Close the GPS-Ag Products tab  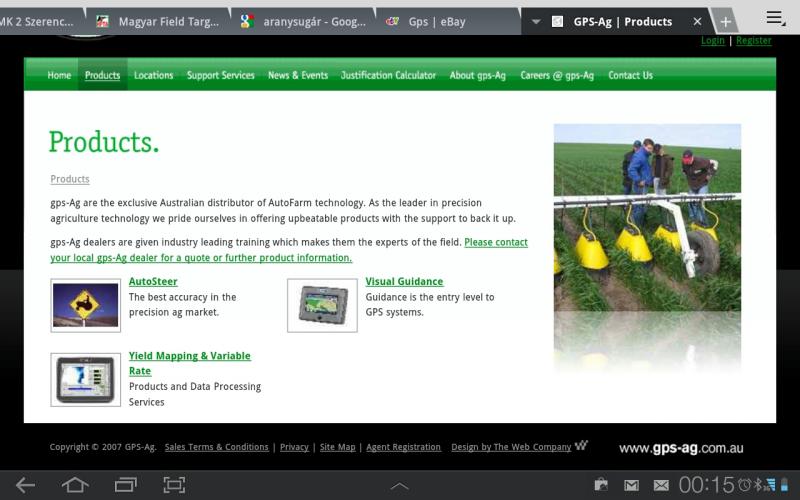pos(697,21)
